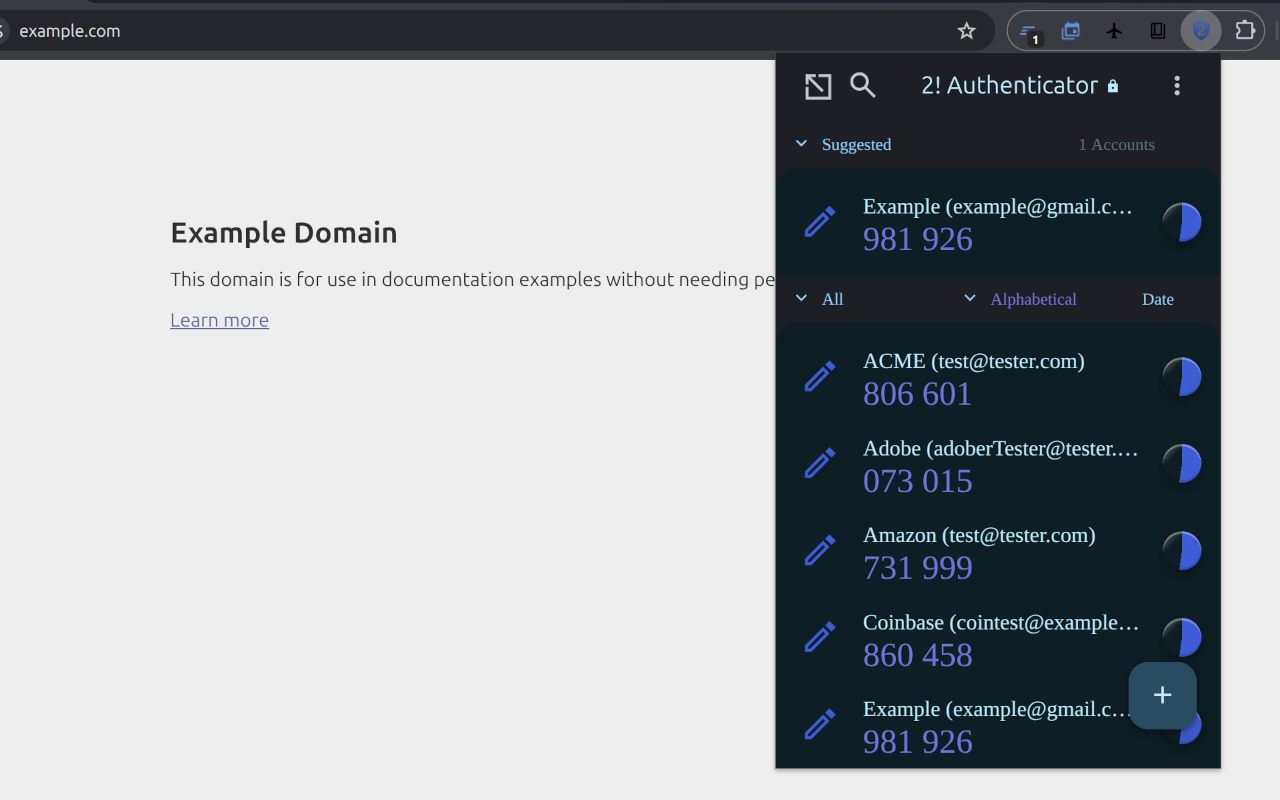This screenshot has width=1280, height=800.
Task: Open the three-dot Authenticator menu
Action: (1177, 86)
